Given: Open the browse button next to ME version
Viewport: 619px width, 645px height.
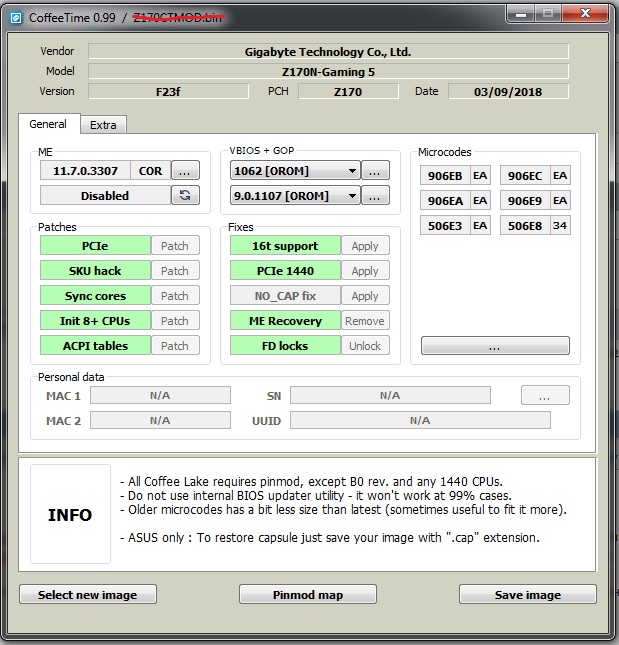Looking at the screenshot, I should pyautogui.click(x=185, y=170).
